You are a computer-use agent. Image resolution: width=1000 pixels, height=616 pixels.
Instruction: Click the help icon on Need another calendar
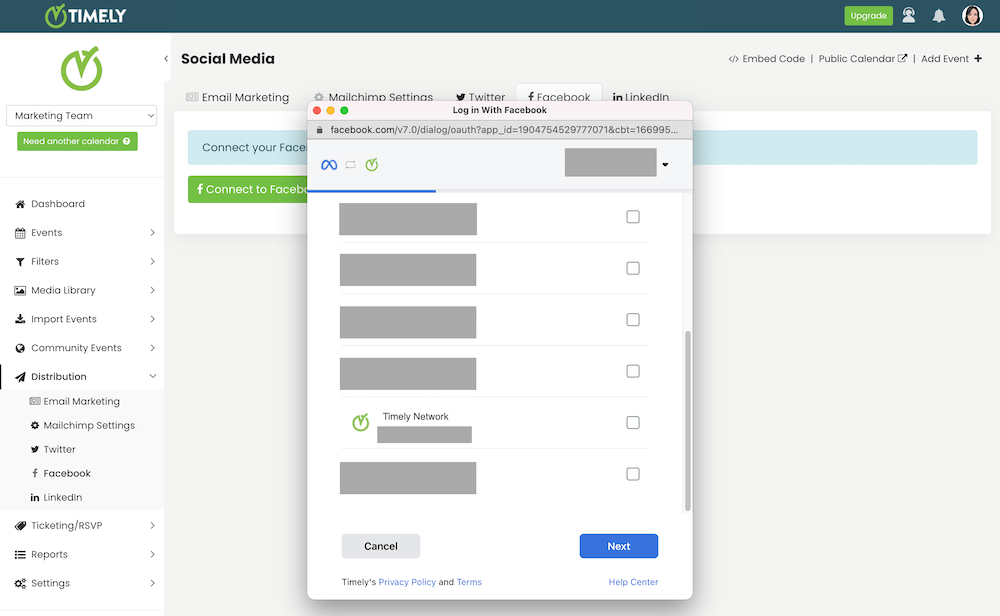coord(126,142)
